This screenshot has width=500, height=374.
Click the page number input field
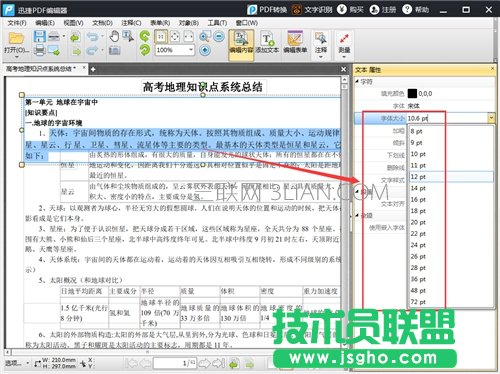click(x=175, y=363)
